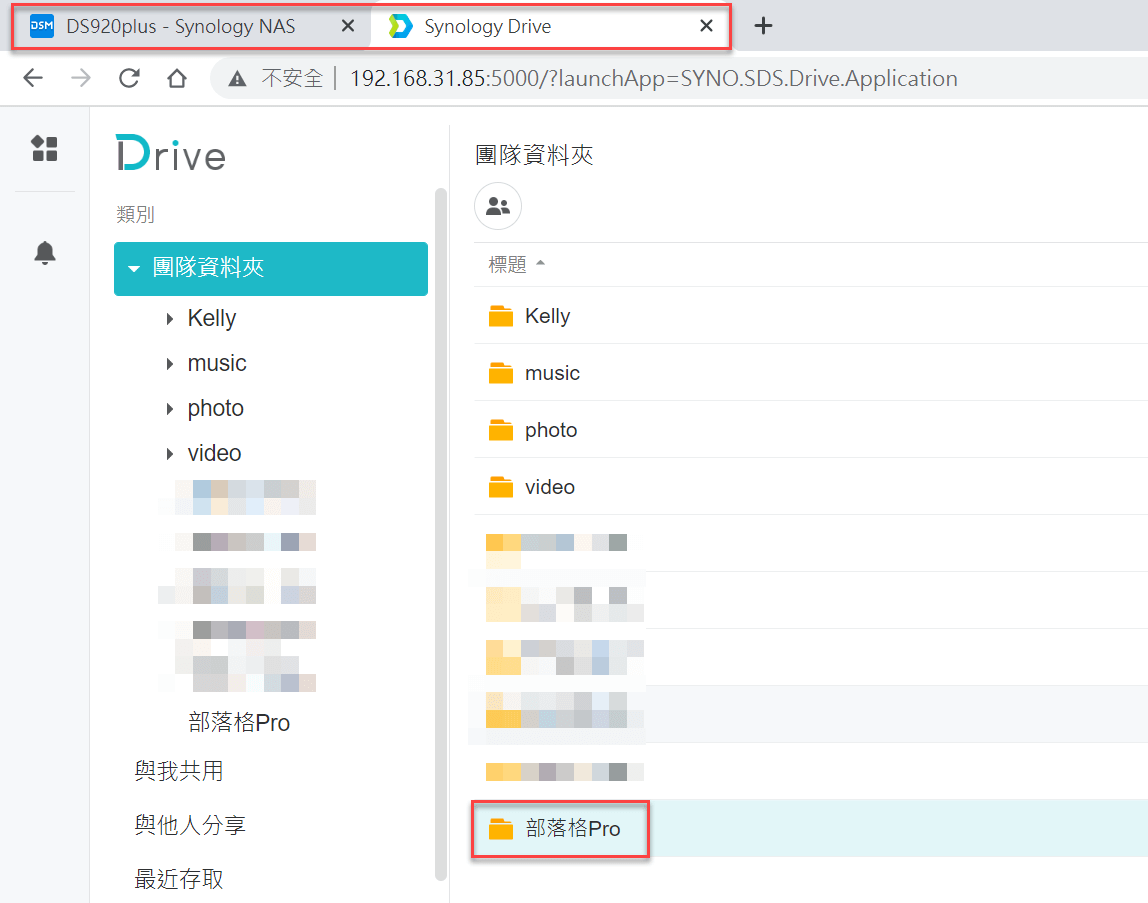Viewport: 1148px width, 903px height.
Task: Open notifications bell icon
Action: pyautogui.click(x=45, y=253)
